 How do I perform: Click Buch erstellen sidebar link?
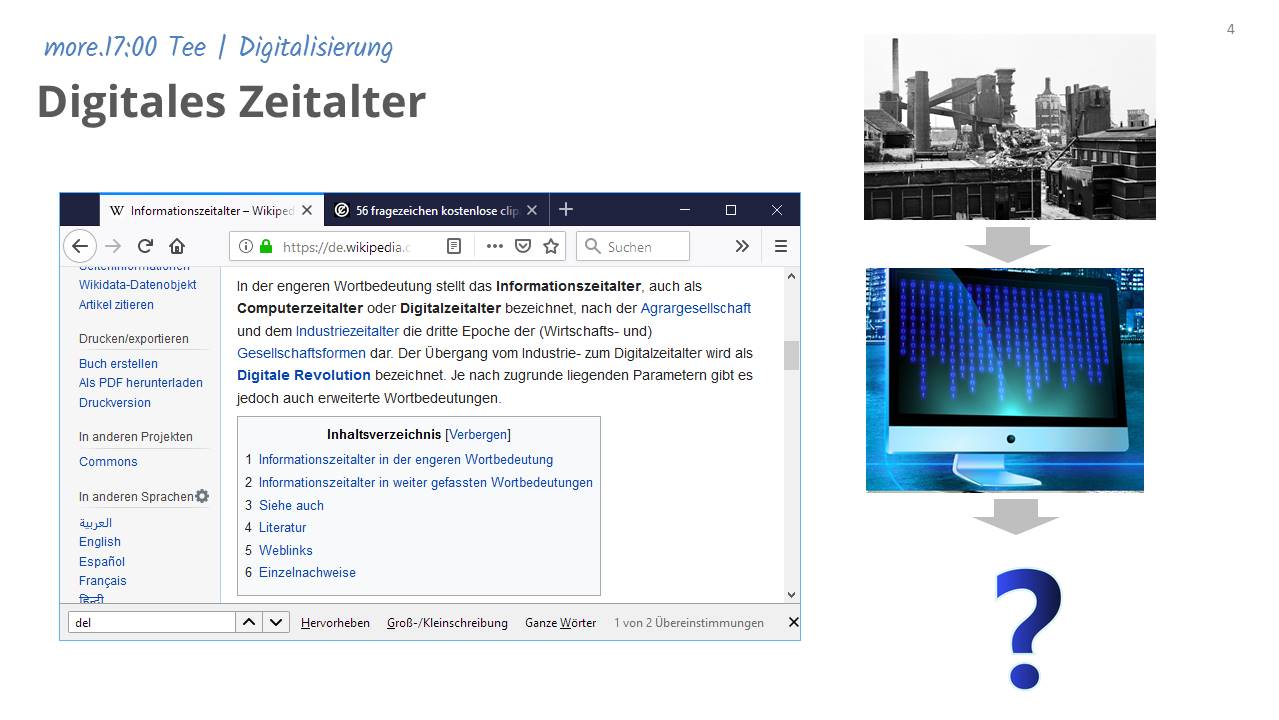pos(119,364)
